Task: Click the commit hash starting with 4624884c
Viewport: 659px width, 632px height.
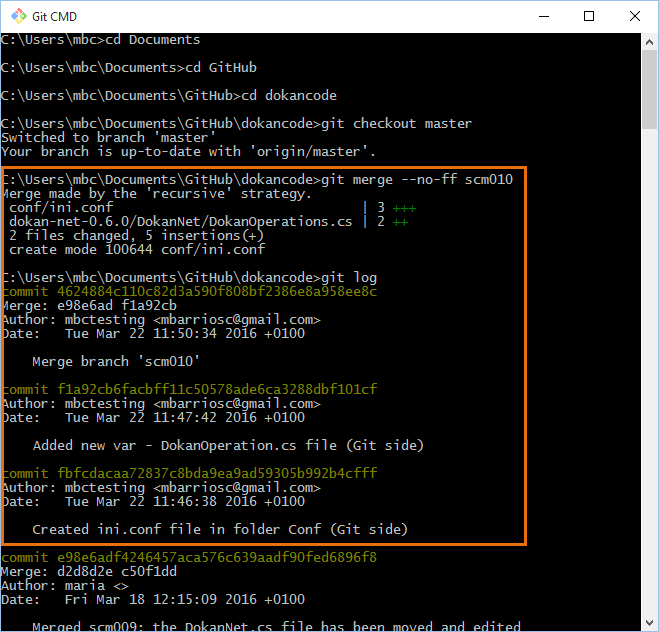Action: click(189, 291)
